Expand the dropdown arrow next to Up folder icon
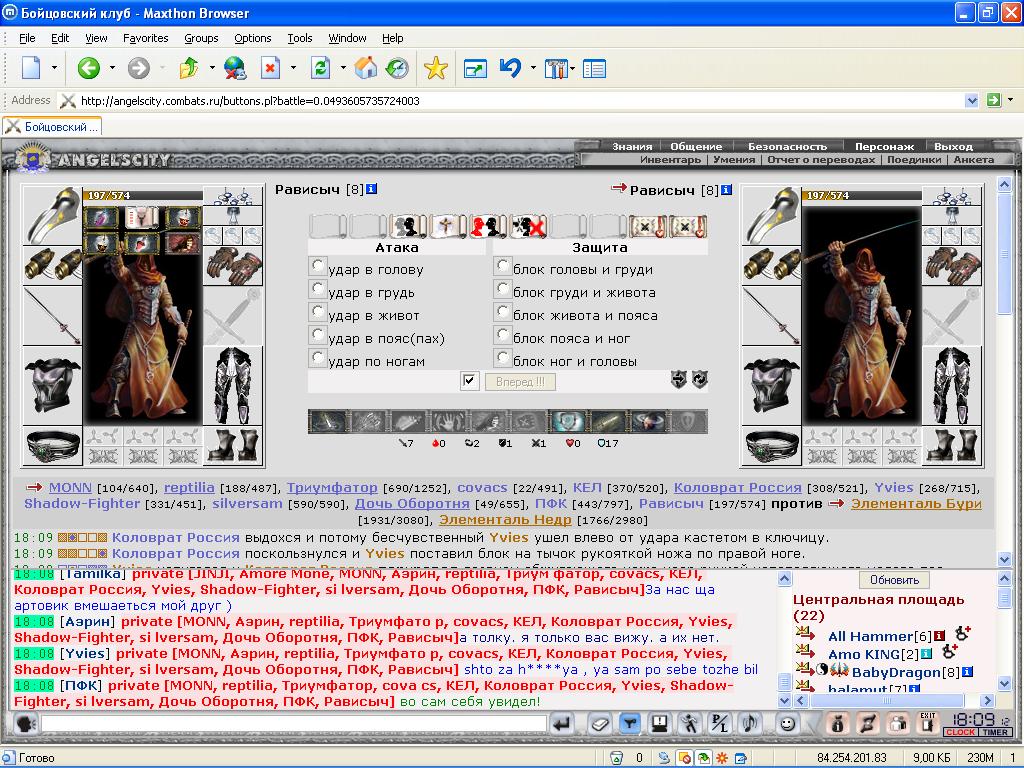1024x768 pixels. (212, 67)
